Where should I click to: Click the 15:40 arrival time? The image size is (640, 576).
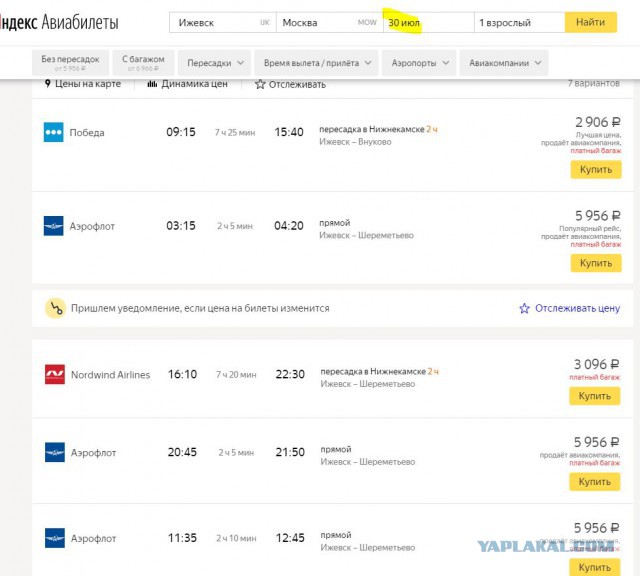click(289, 132)
